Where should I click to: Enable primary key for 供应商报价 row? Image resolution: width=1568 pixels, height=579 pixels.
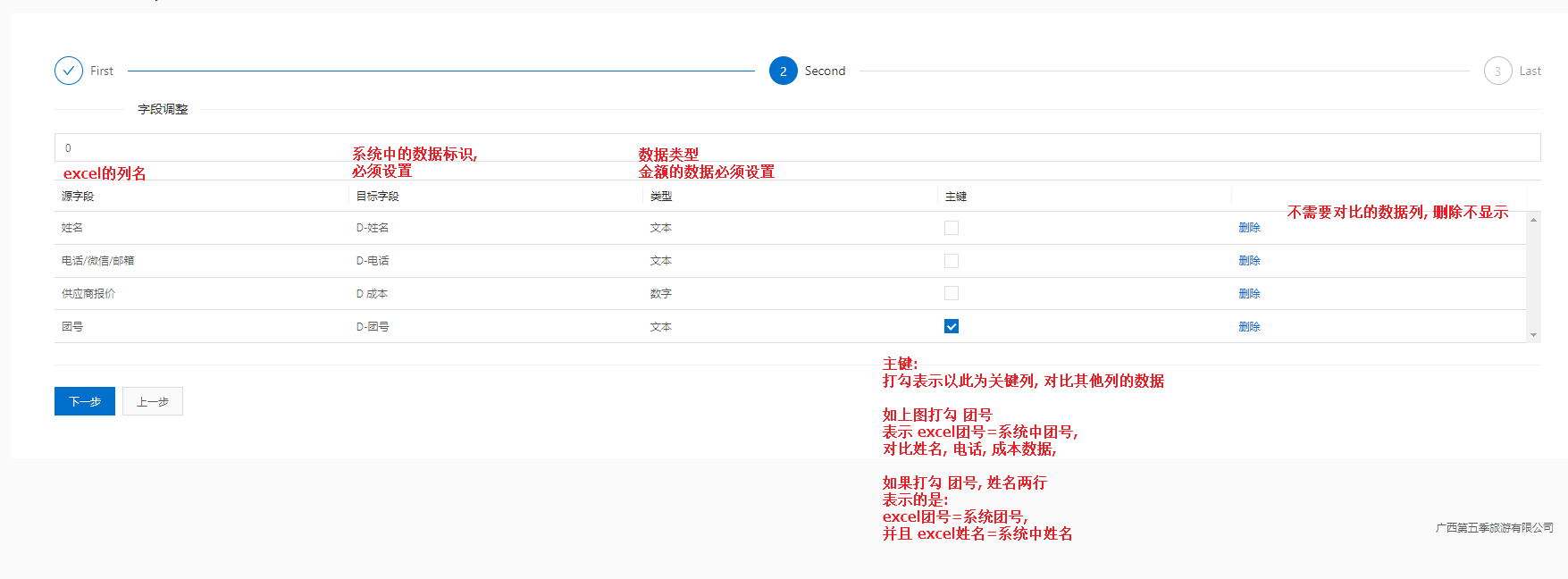click(952, 293)
